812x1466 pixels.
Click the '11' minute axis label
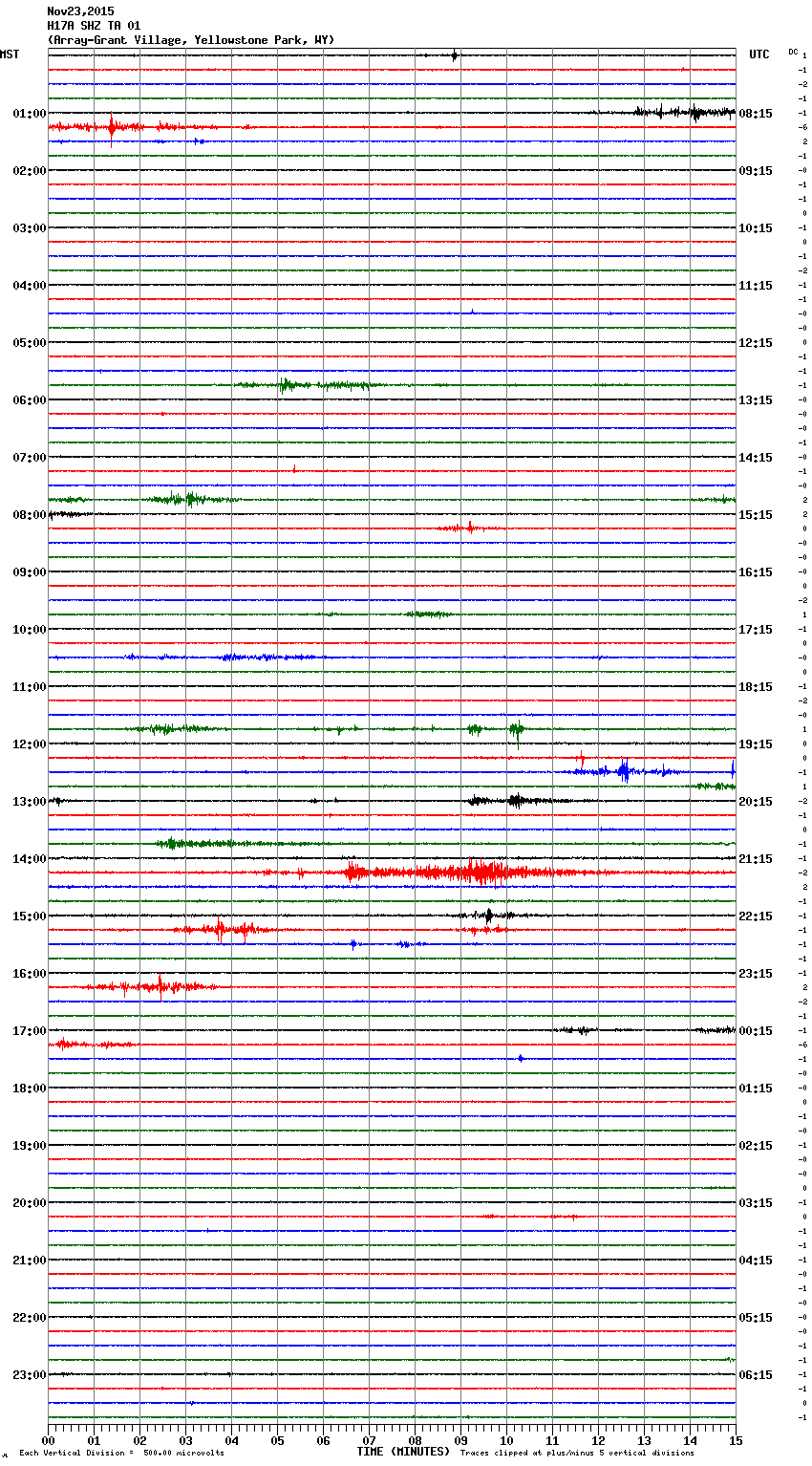[552, 1439]
